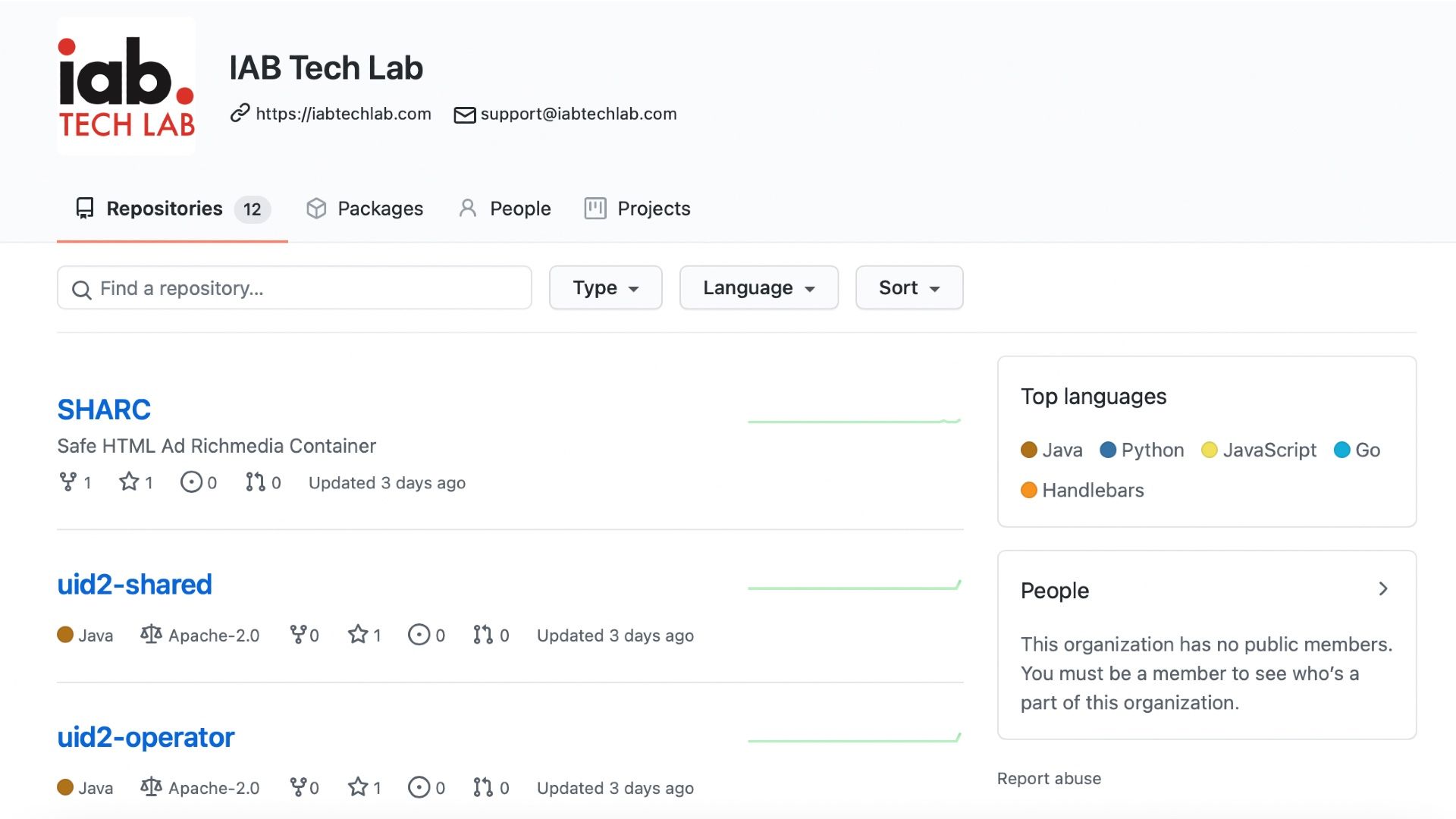
Task: Click the magnifier icon in the repository search box
Action: click(82, 289)
